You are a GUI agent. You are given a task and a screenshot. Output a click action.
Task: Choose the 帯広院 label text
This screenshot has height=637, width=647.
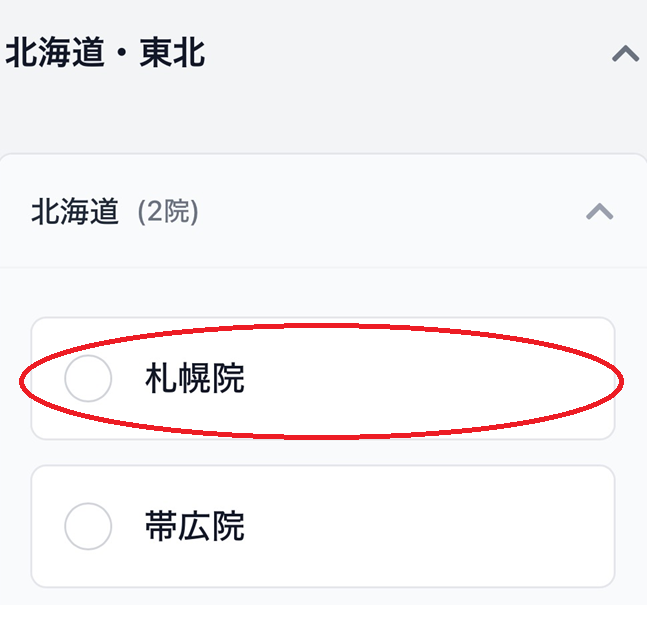[x=195, y=526]
